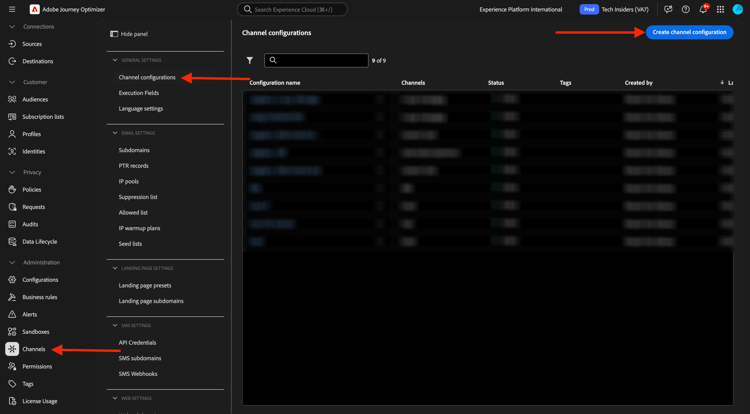Viewport: 750px width, 414px height.
Task: Click Experience Platform International text
Action: coord(521,10)
